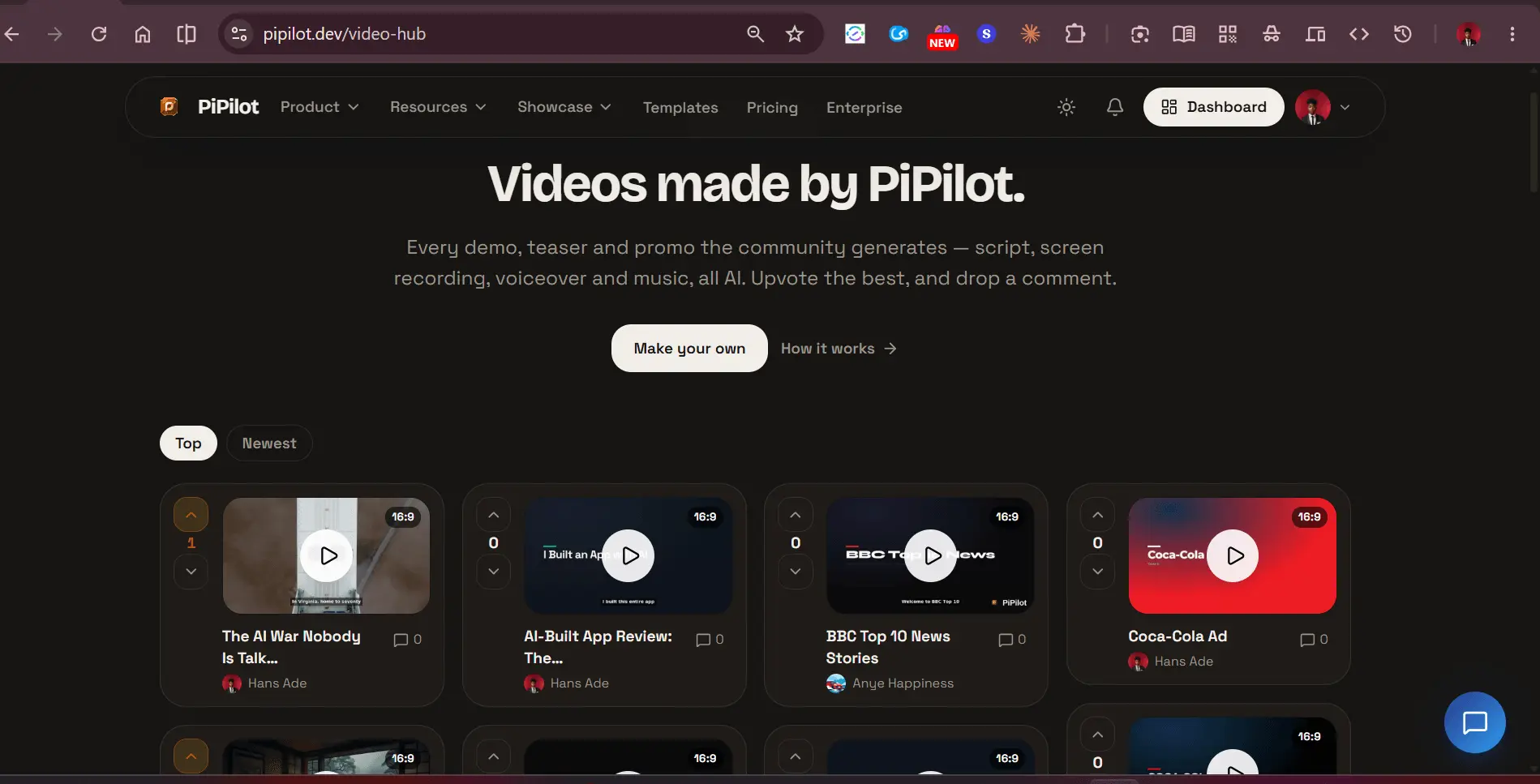Image resolution: width=1540 pixels, height=784 pixels.
Task: Switch to the Newest tab
Action: [x=269, y=443]
